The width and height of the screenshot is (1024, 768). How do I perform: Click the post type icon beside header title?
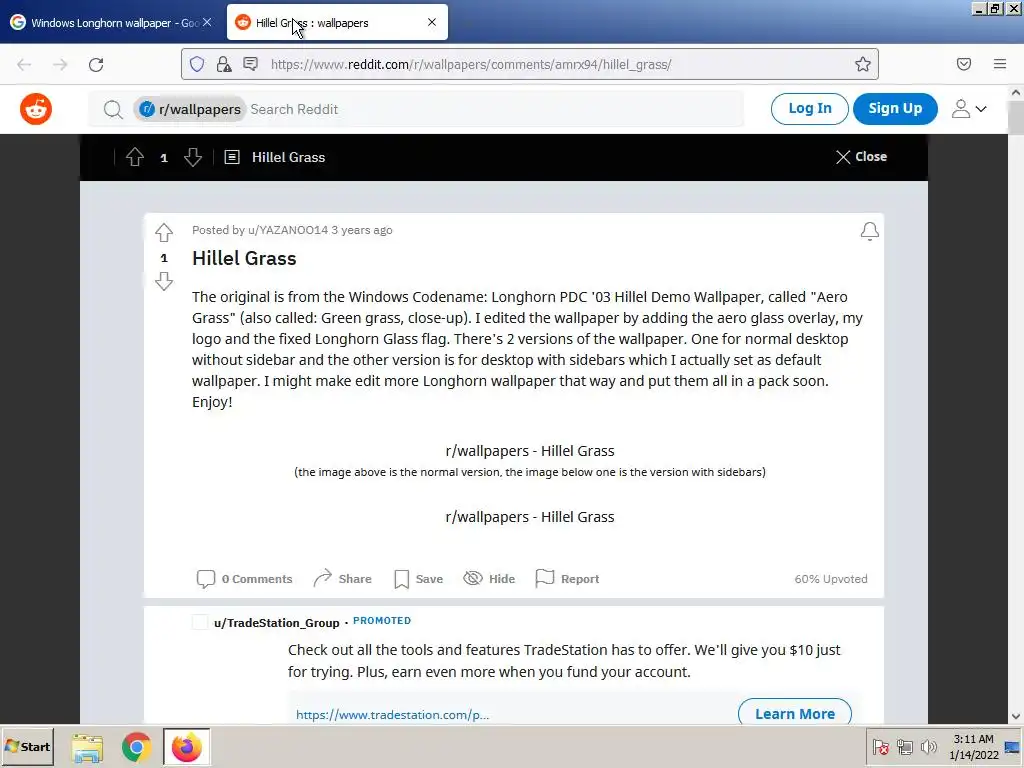click(232, 157)
